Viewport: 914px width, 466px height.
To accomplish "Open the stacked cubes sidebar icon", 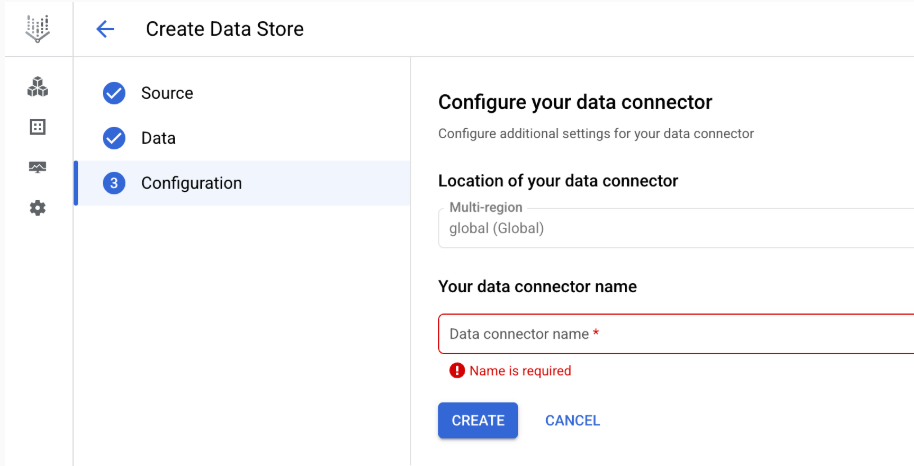I will tap(37, 87).
